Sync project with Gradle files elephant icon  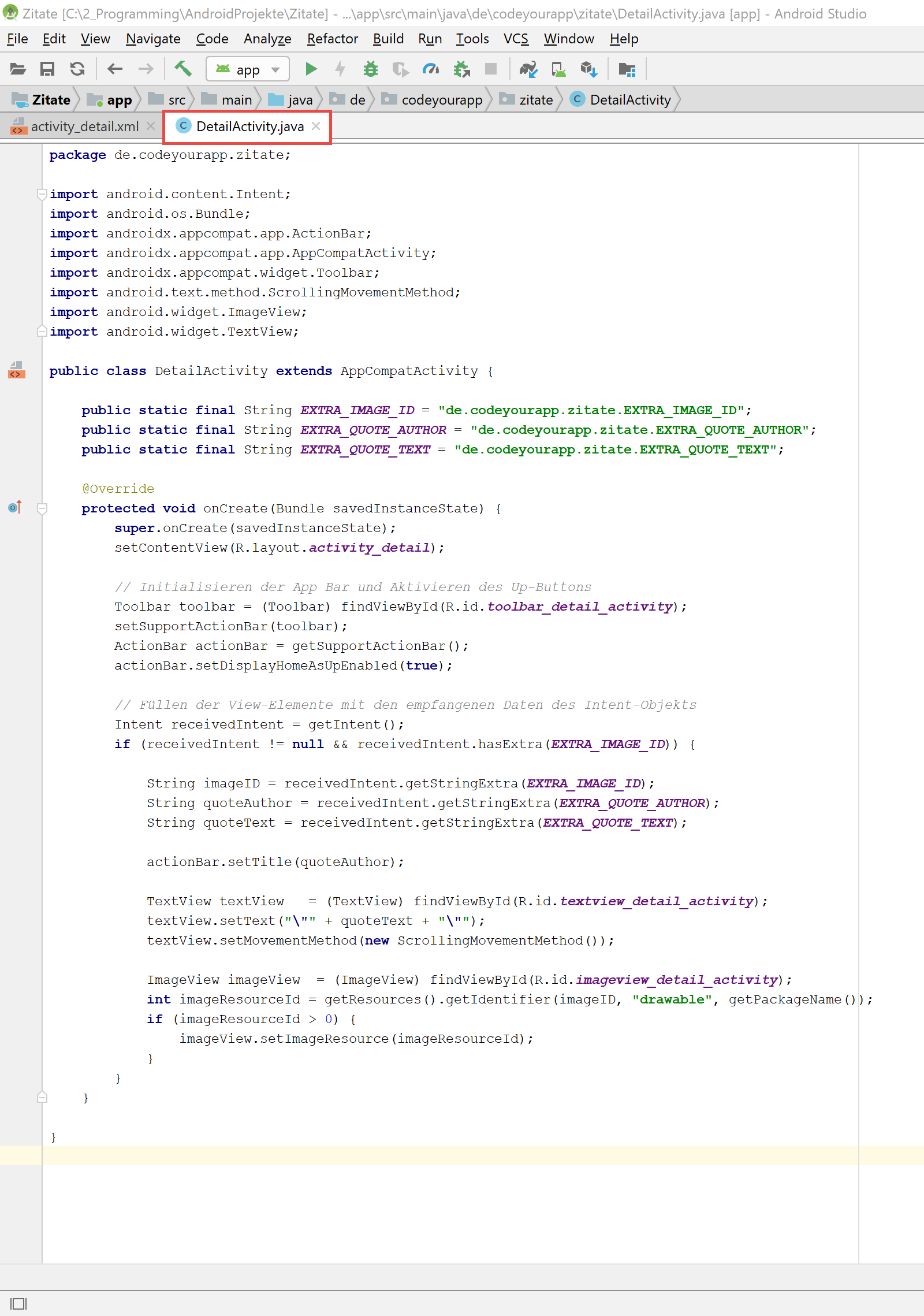tap(528, 69)
